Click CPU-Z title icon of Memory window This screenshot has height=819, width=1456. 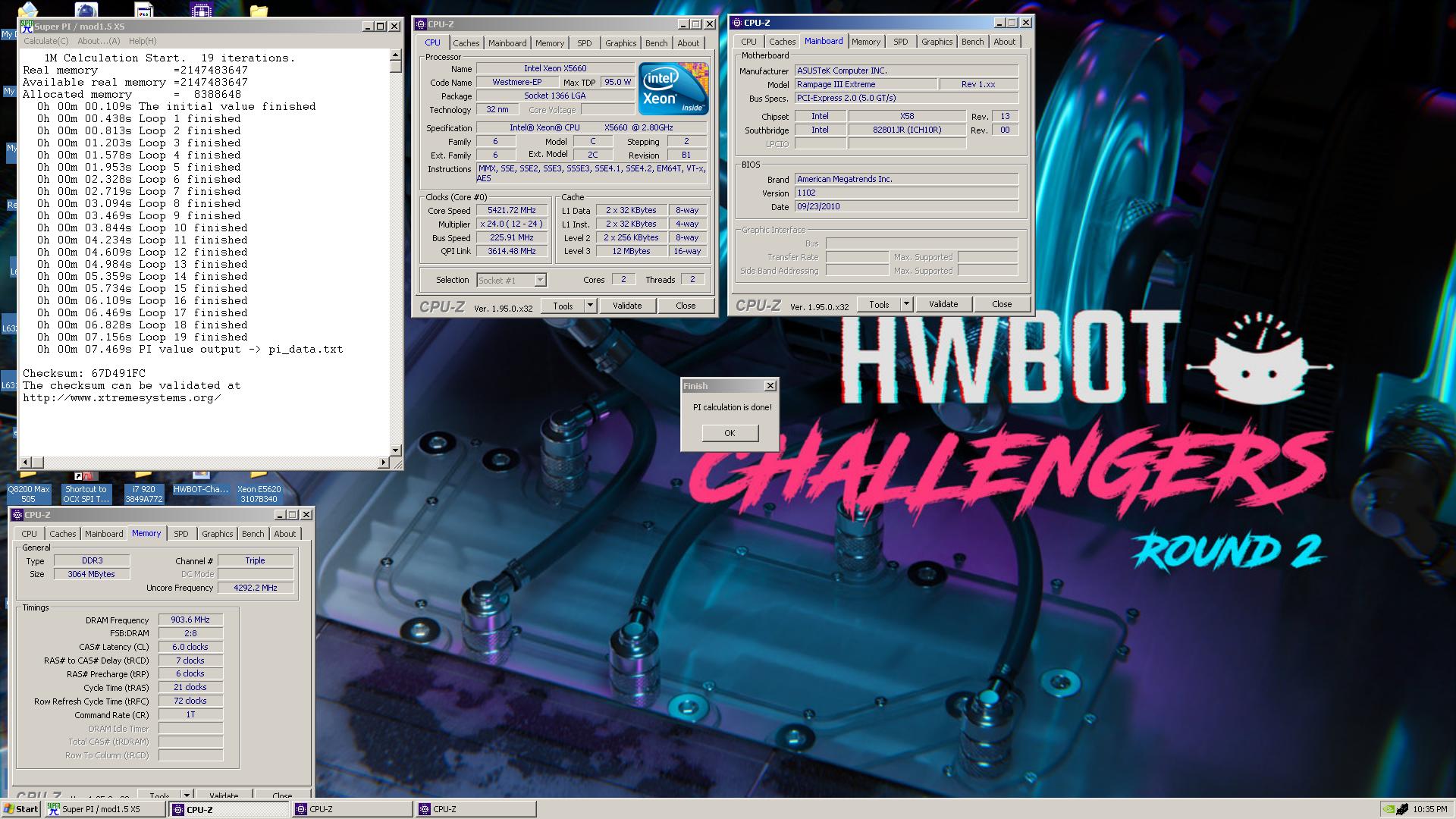pyautogui.click(x=17, y=515)
